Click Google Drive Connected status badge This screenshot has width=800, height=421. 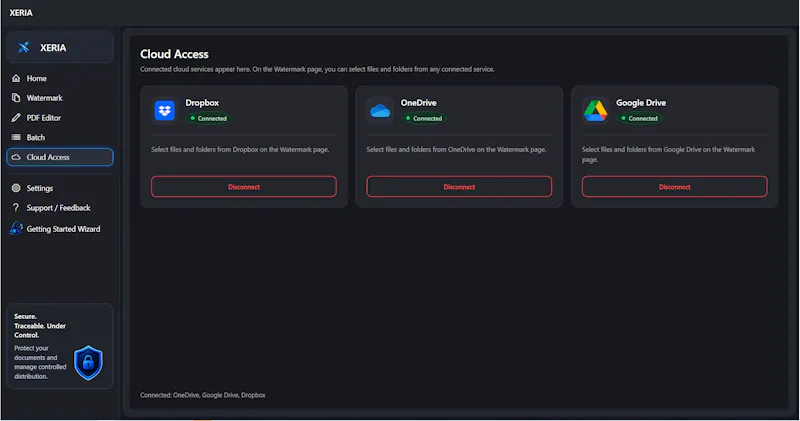click(x=639, y=118)
